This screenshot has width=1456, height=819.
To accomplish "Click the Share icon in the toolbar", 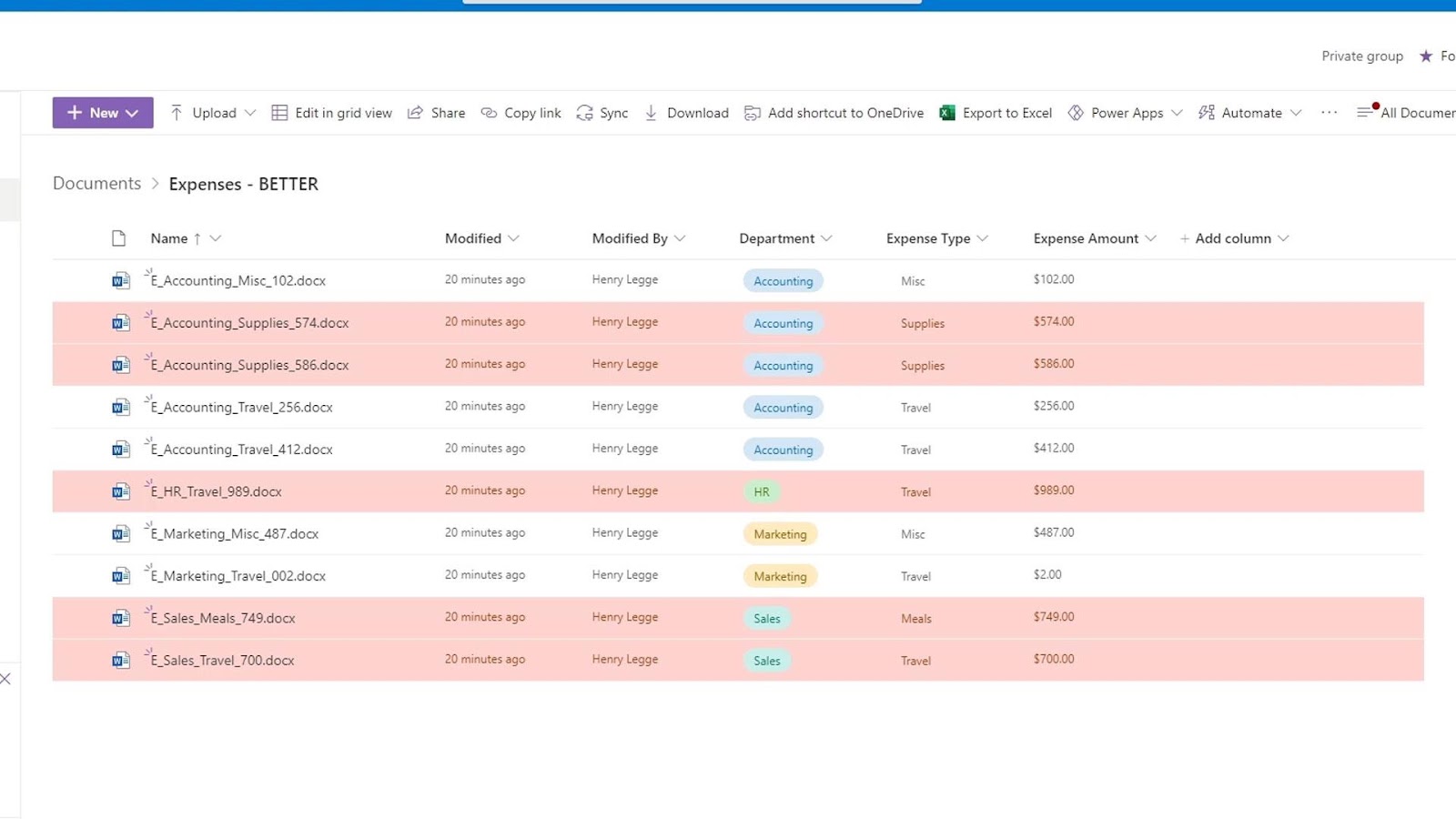I will pos(415,113).
